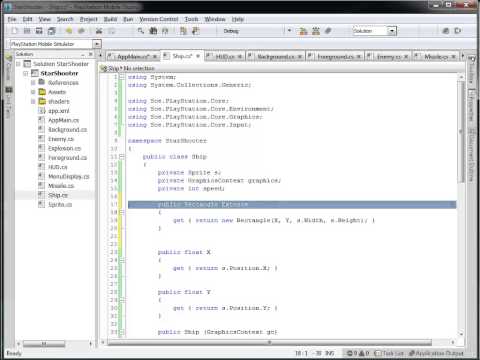The height and width of the screenshot is (360, 480).
Task: Open the Tools menu
Action: (x=191, y=19)
